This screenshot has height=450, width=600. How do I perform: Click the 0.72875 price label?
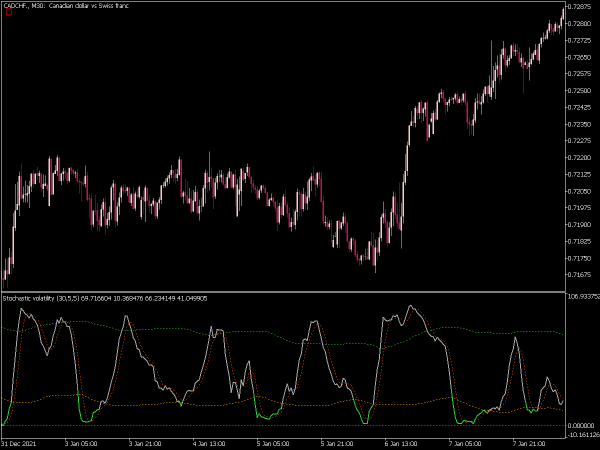tap(579, 7)
